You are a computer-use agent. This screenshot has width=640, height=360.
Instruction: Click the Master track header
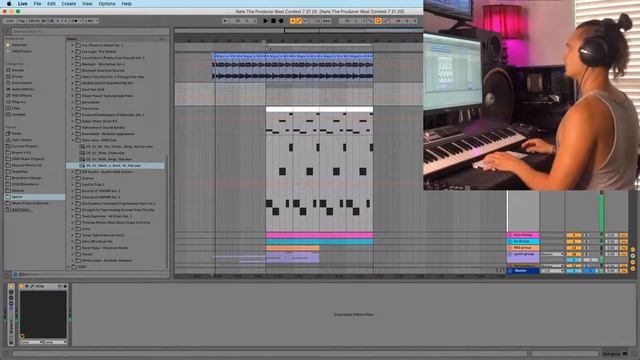tap(523, 271)
